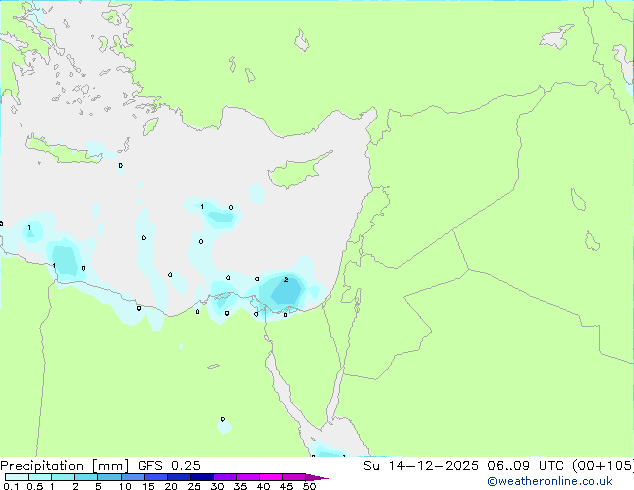This screenshot has height=490, width=634.
Task: Click the 10–15 mm legend color swatch
Action: click(133, 477)
